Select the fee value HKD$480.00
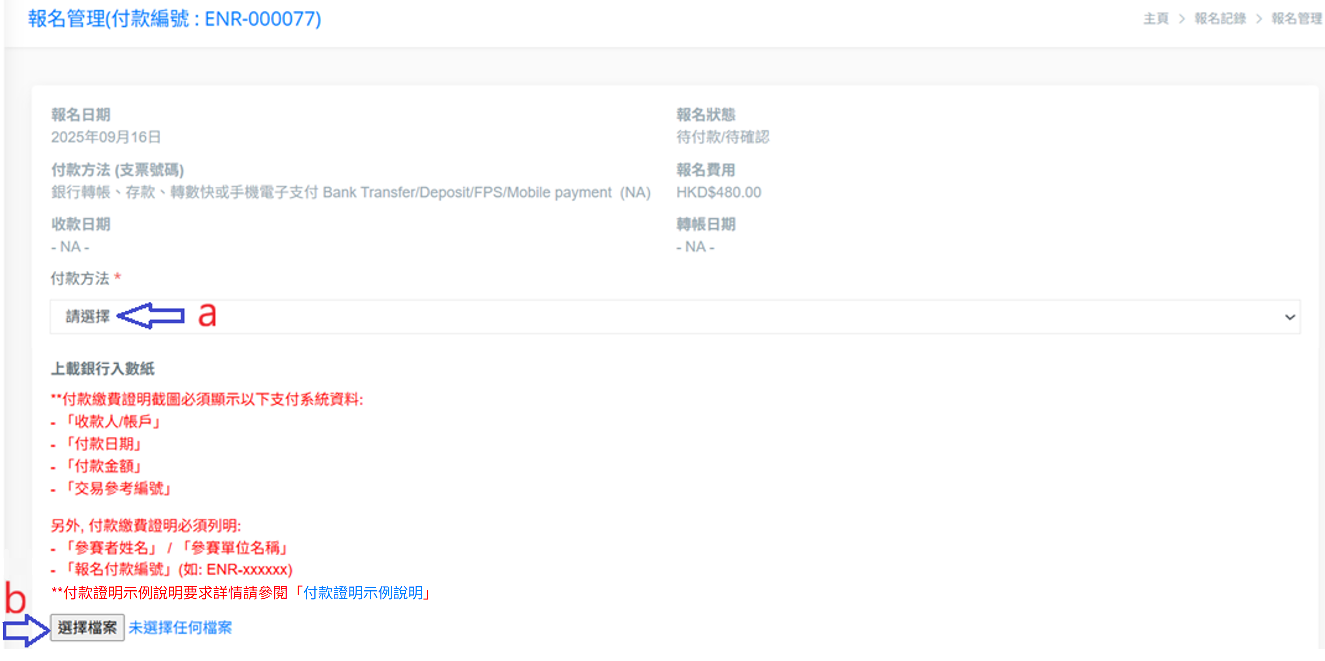 pos(719,192)
